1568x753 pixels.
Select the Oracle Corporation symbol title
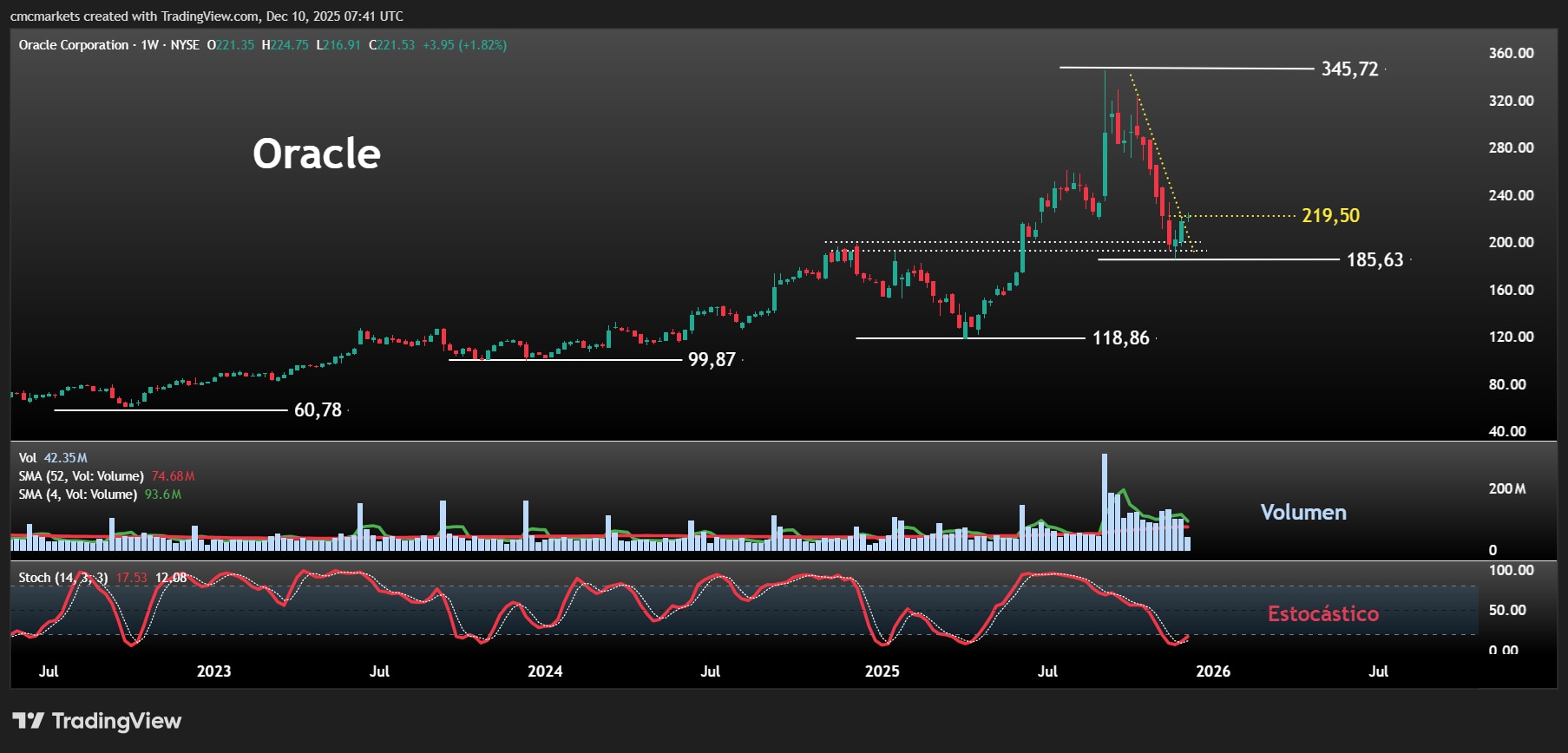(74, 45)
